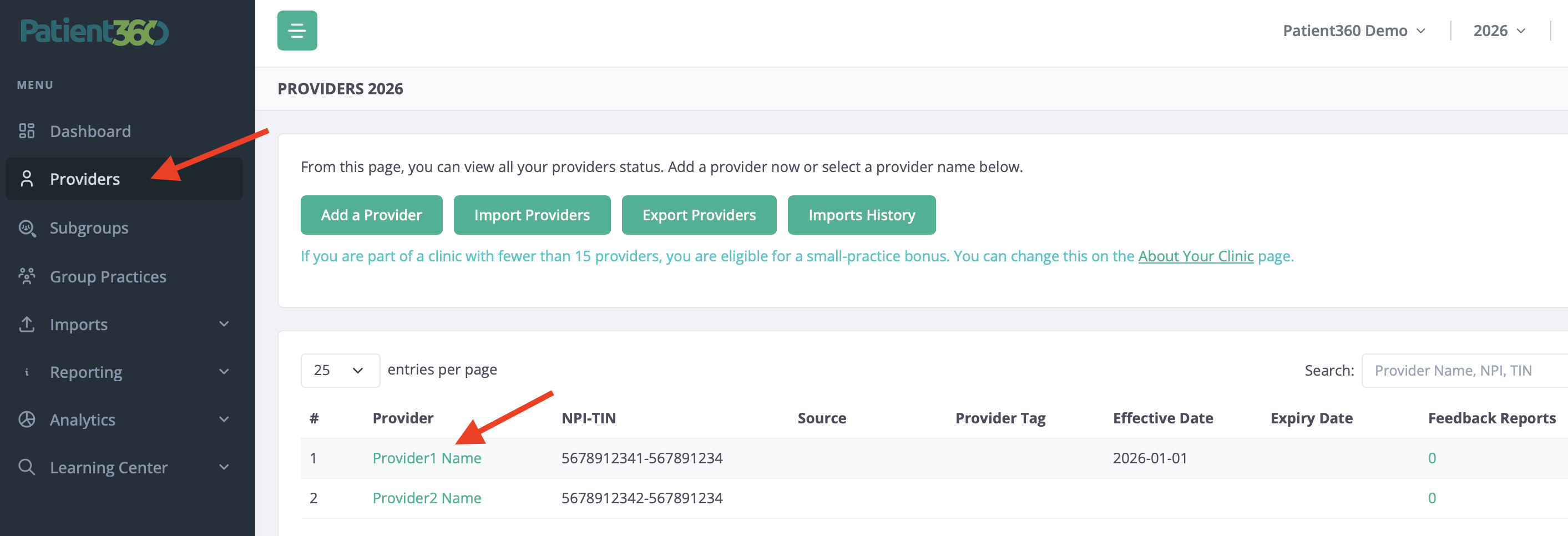Open the 25 entries per page dropdown
Screen dimensions: 1568x536
(340, 370)
